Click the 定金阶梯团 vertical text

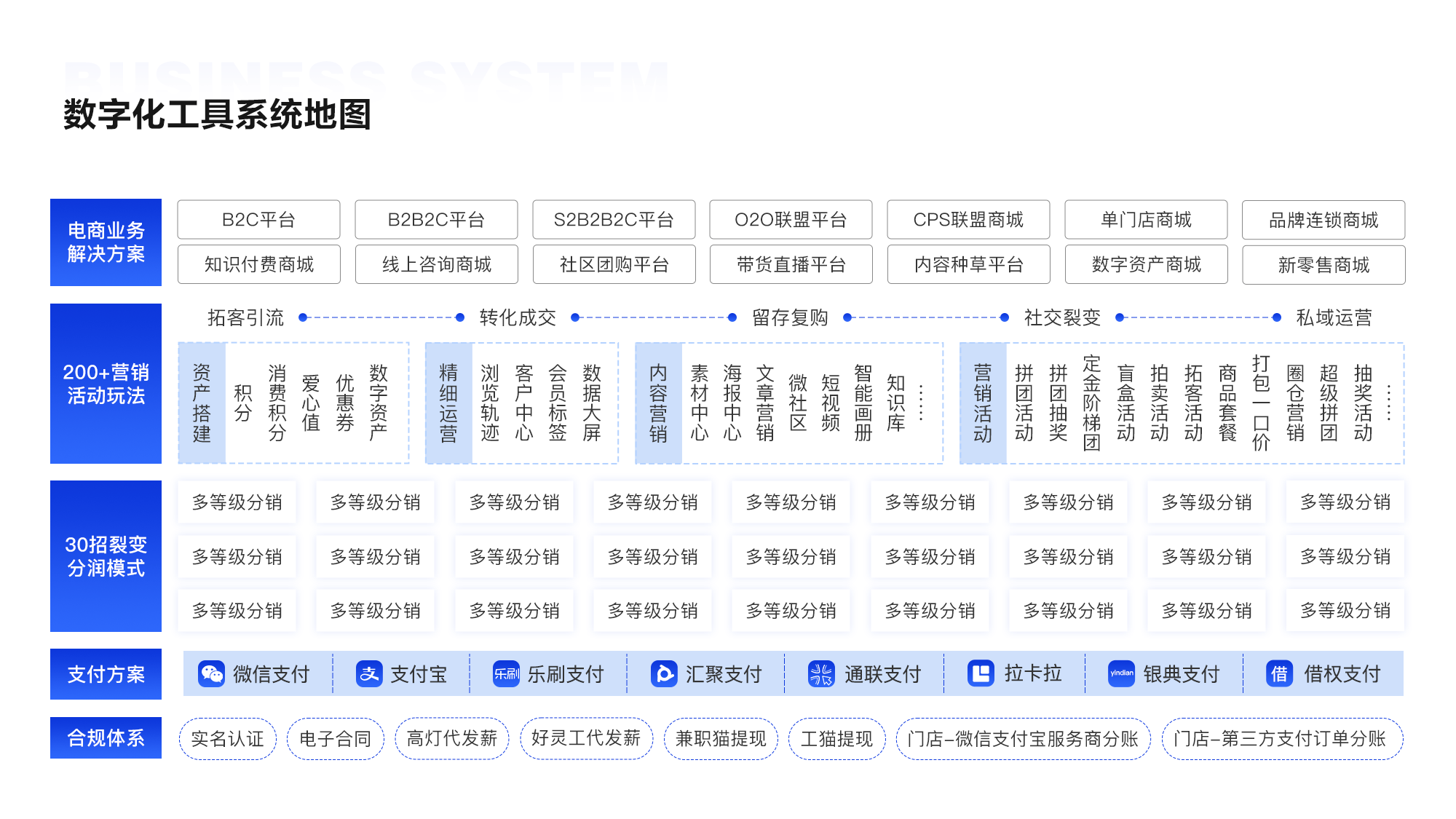tap(1092, 403)
